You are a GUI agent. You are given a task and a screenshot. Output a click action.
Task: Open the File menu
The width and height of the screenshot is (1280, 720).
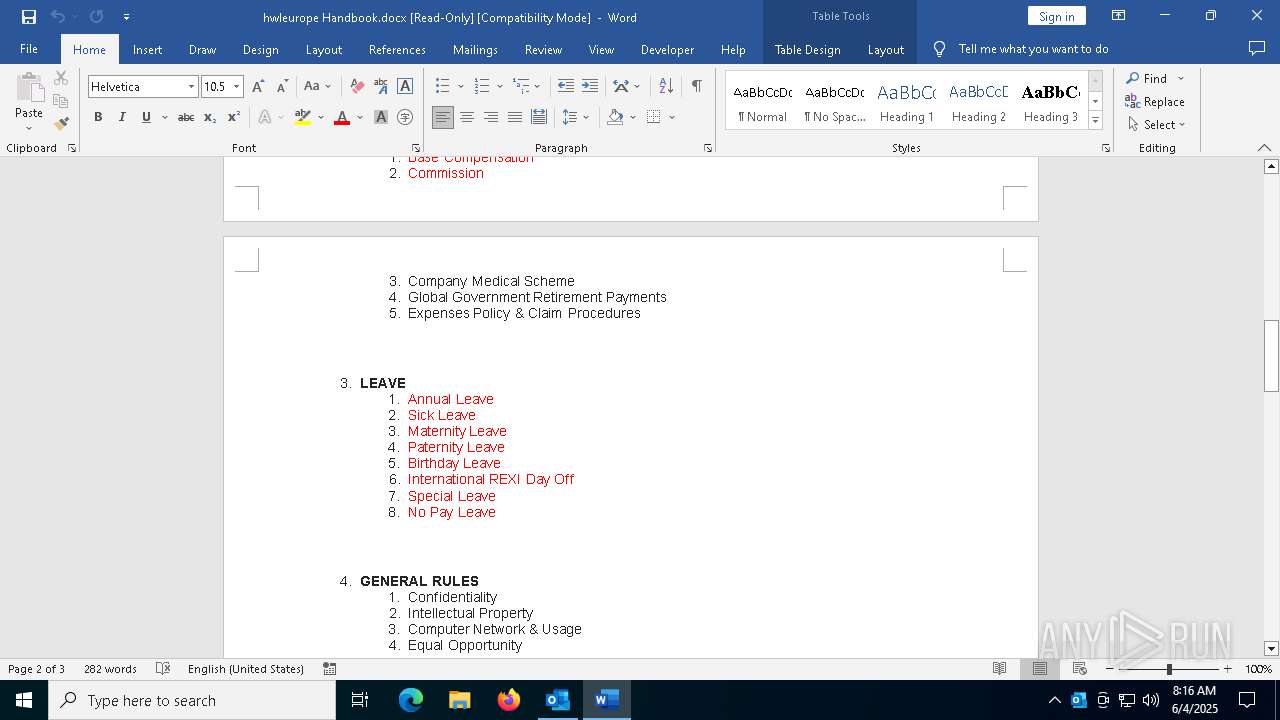(x=29, y=49)
